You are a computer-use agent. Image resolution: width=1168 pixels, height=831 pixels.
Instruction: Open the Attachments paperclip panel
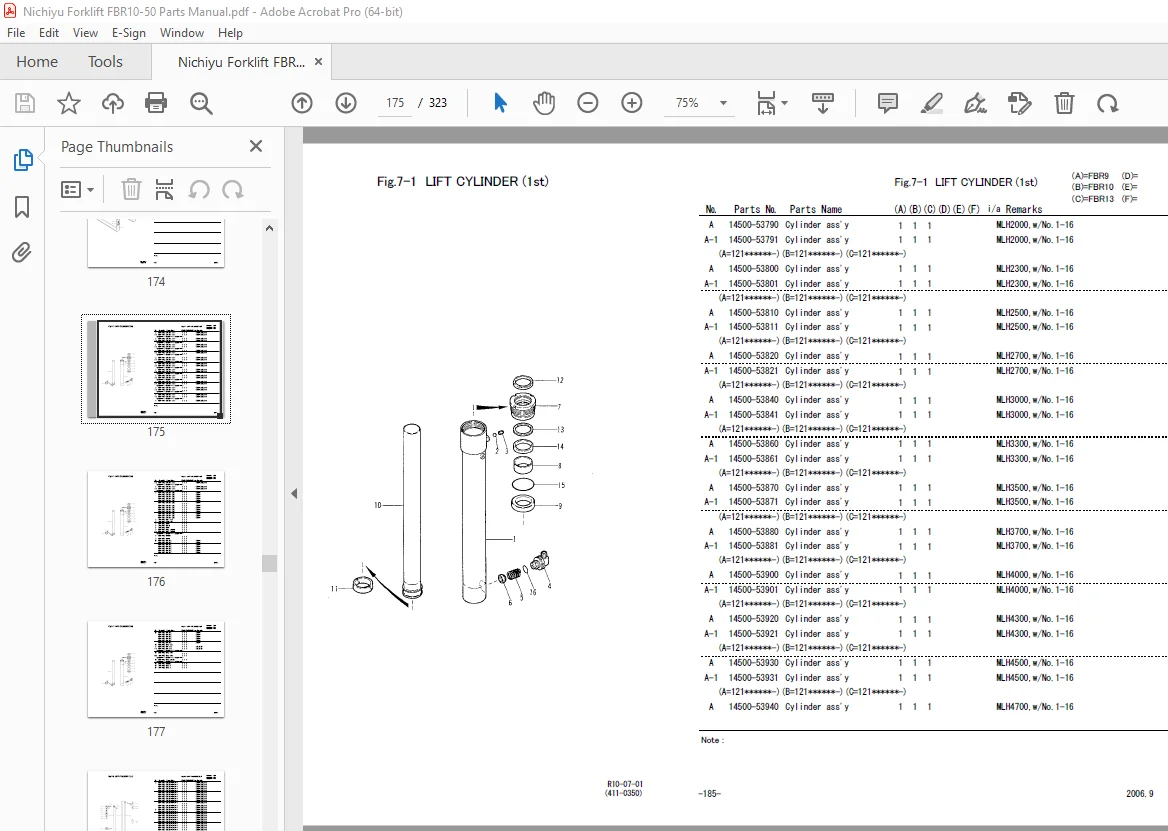22,253
